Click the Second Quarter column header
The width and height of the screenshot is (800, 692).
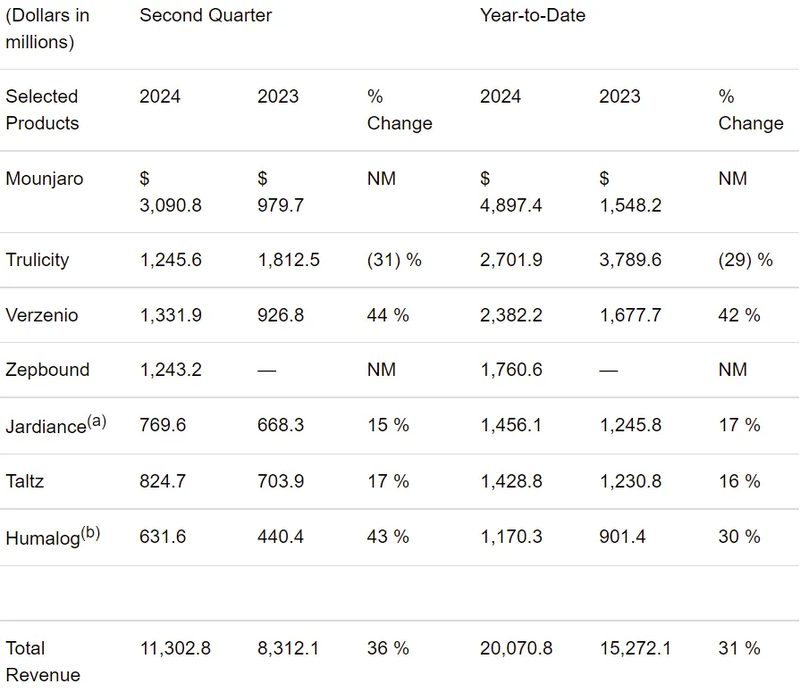[206, 15]
